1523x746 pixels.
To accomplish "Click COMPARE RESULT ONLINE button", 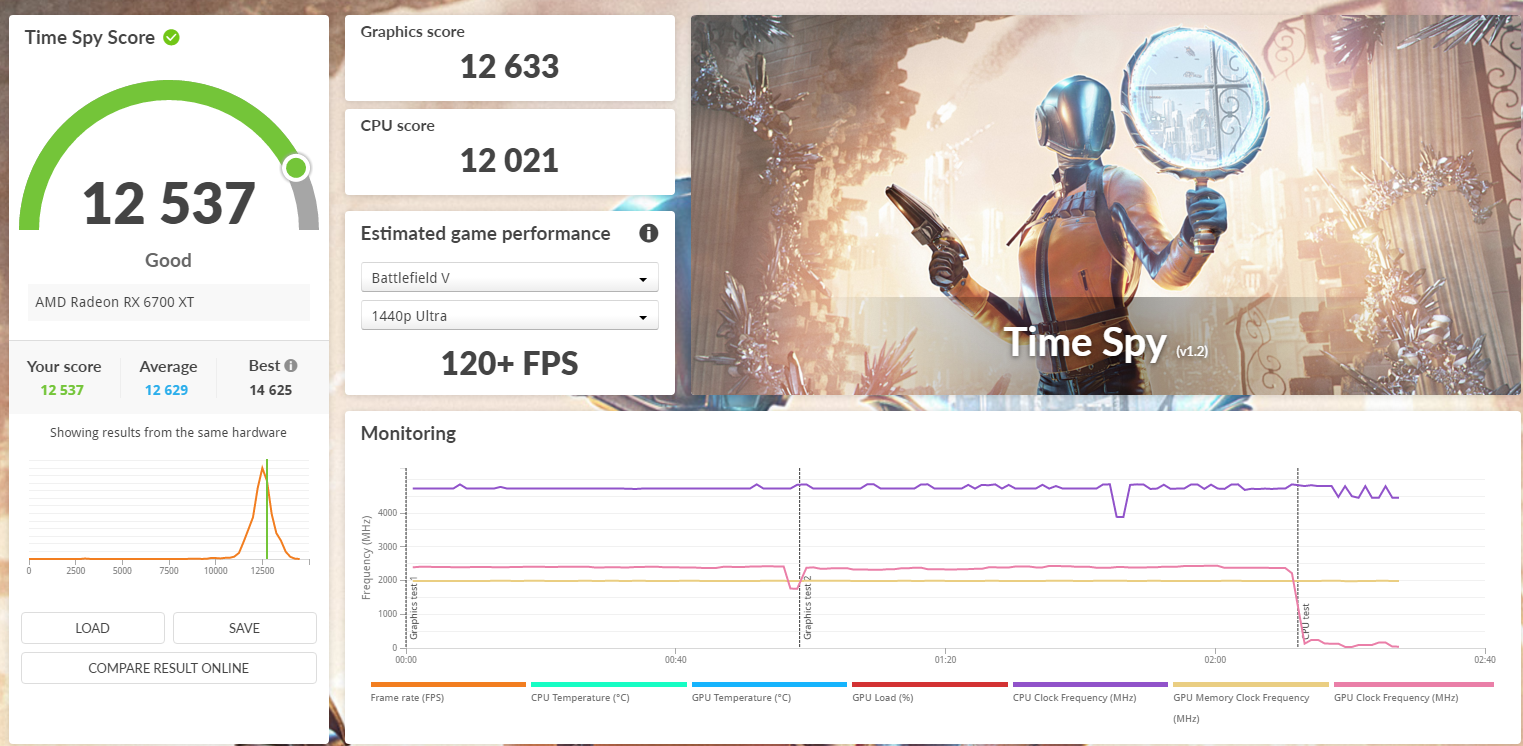I will point(168,668).
